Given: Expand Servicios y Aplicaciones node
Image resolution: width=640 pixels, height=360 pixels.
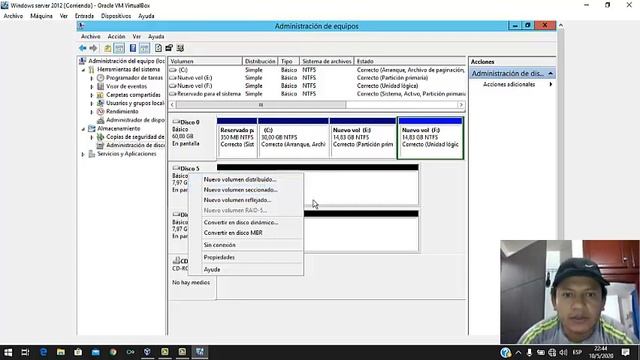Looking at the screenshot, I should coord(83,154).
